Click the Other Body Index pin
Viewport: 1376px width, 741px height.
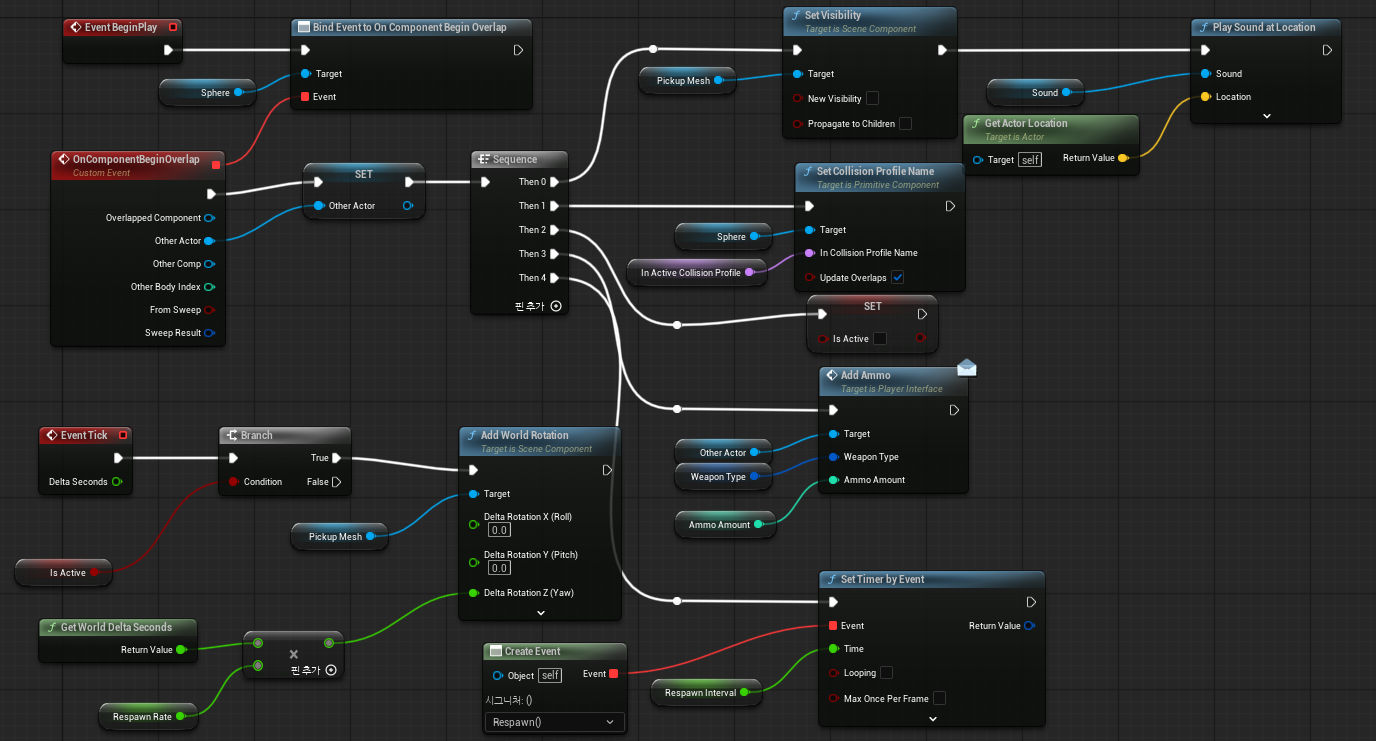tap(210, 287)
